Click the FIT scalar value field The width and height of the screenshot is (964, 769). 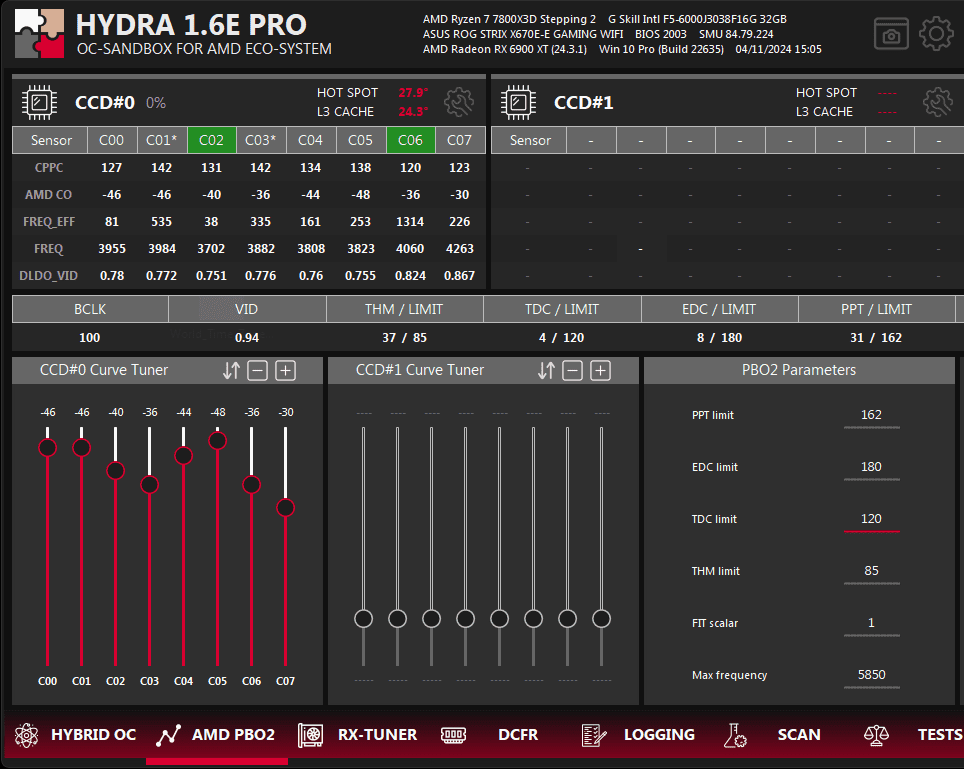tap(872, 624)
